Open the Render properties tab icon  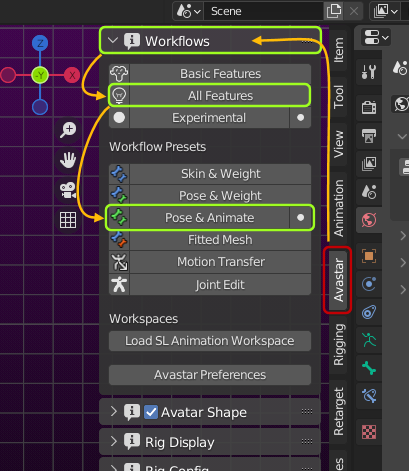pyautogui.click(x=369, y=107)
